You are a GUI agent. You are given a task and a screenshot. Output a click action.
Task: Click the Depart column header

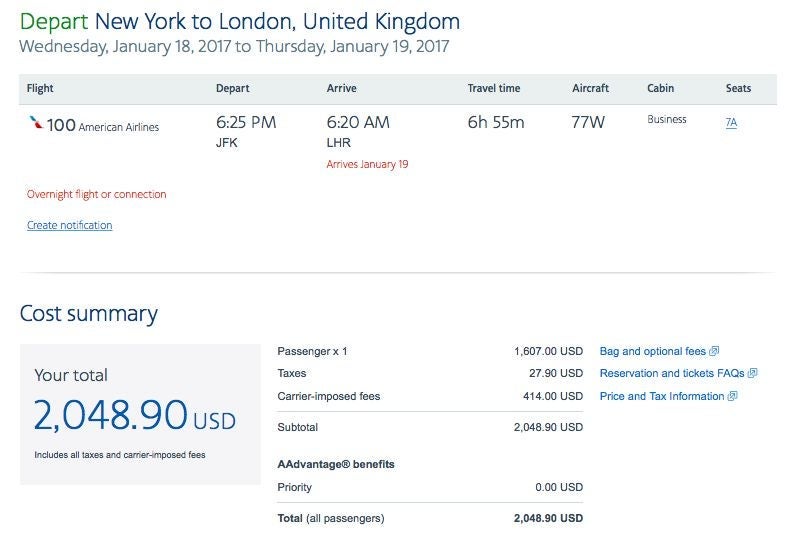232,89
